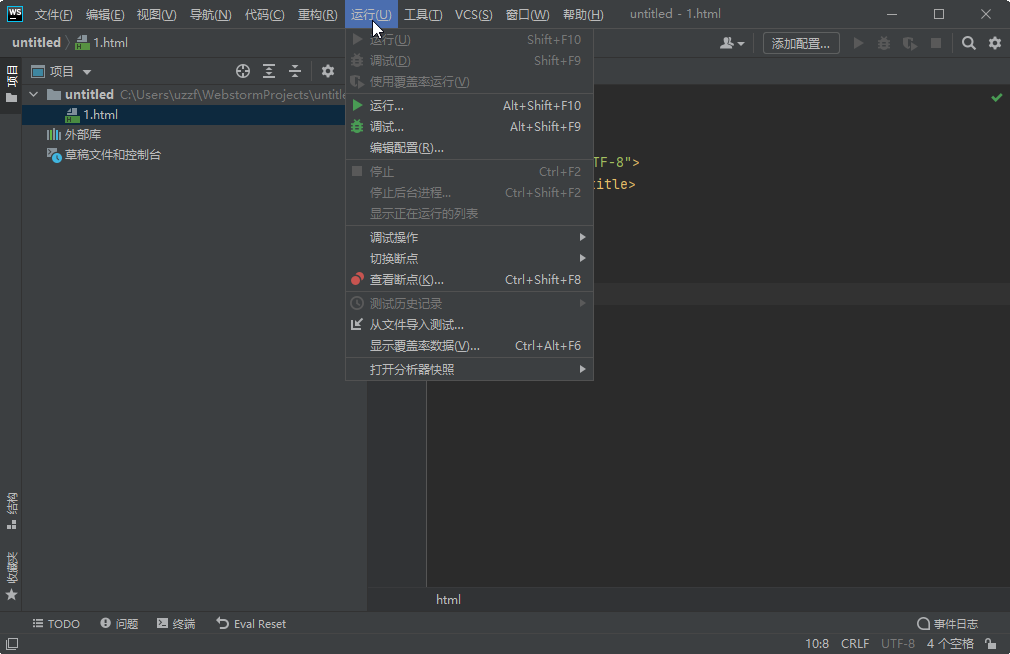Screen dimensions: 1010x654
Task: Click the 10:8 cursor position indicator
Action: pyautogui.click(x=817, y=644)
